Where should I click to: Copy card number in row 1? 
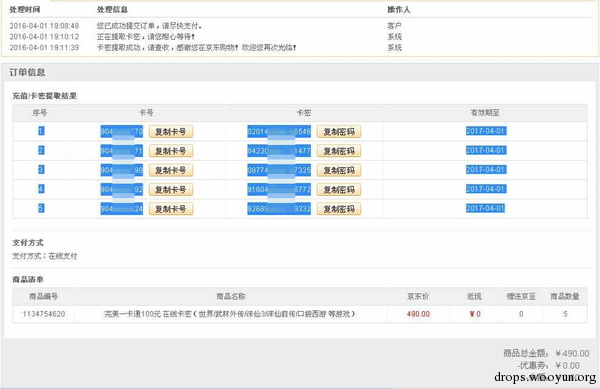(171, 132)
